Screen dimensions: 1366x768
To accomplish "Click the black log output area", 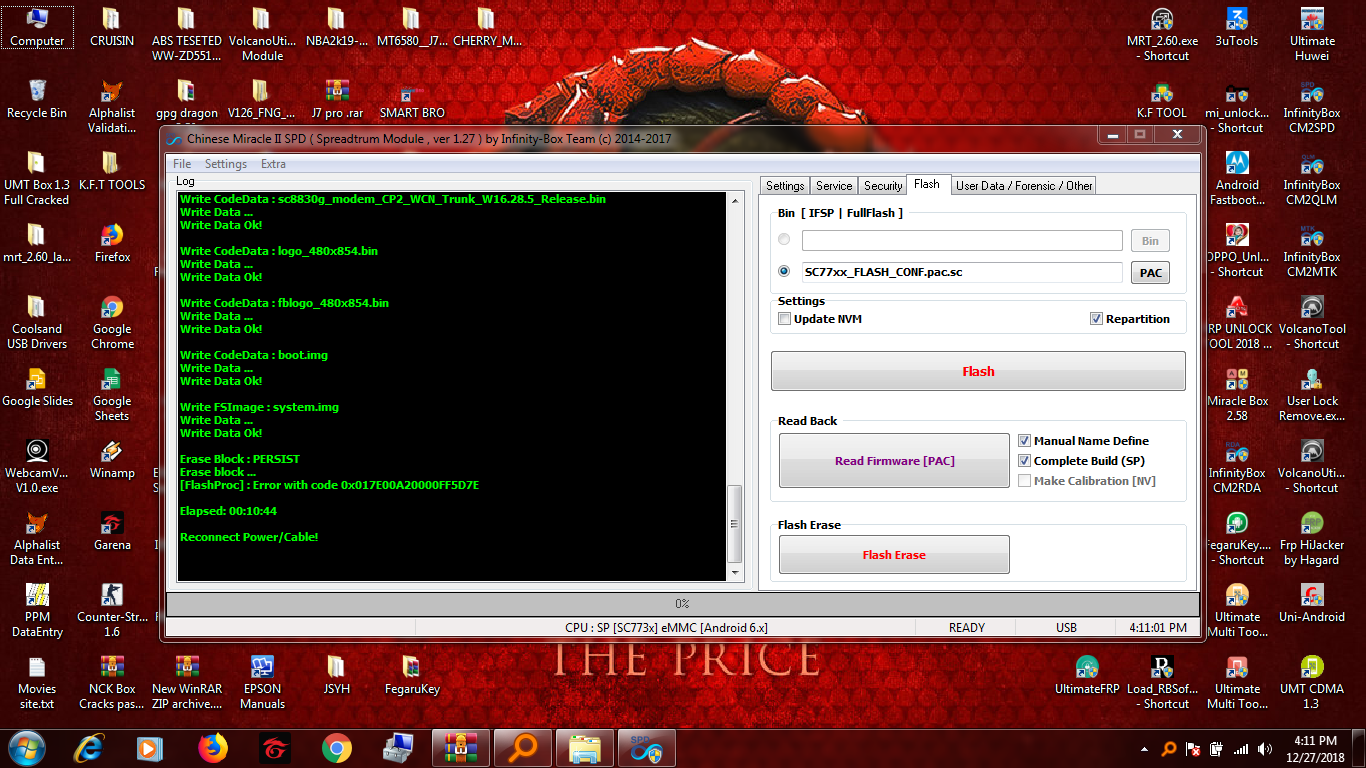I will pos(452,386).
